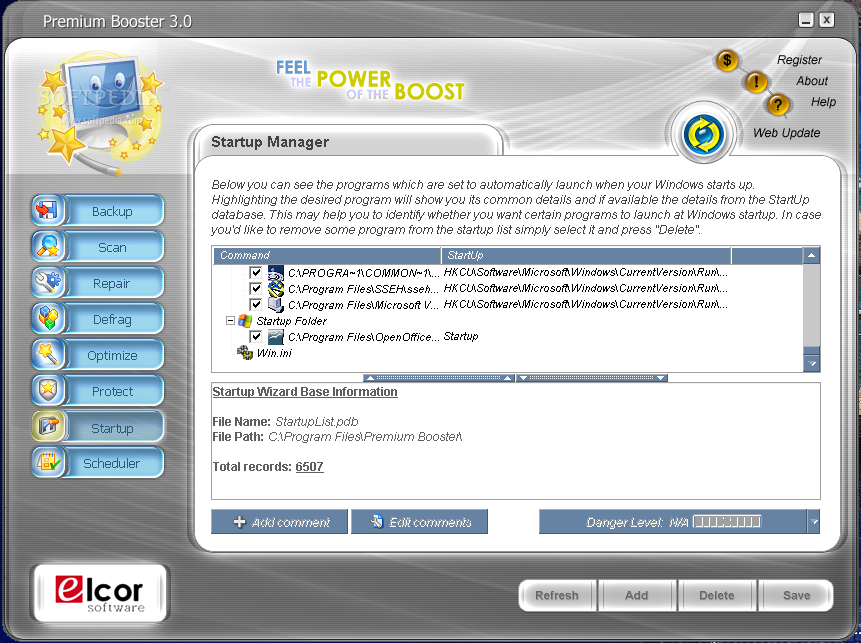Click the Microsoft V... entry computer icon
861x643 pixels.
pos(276,304)
